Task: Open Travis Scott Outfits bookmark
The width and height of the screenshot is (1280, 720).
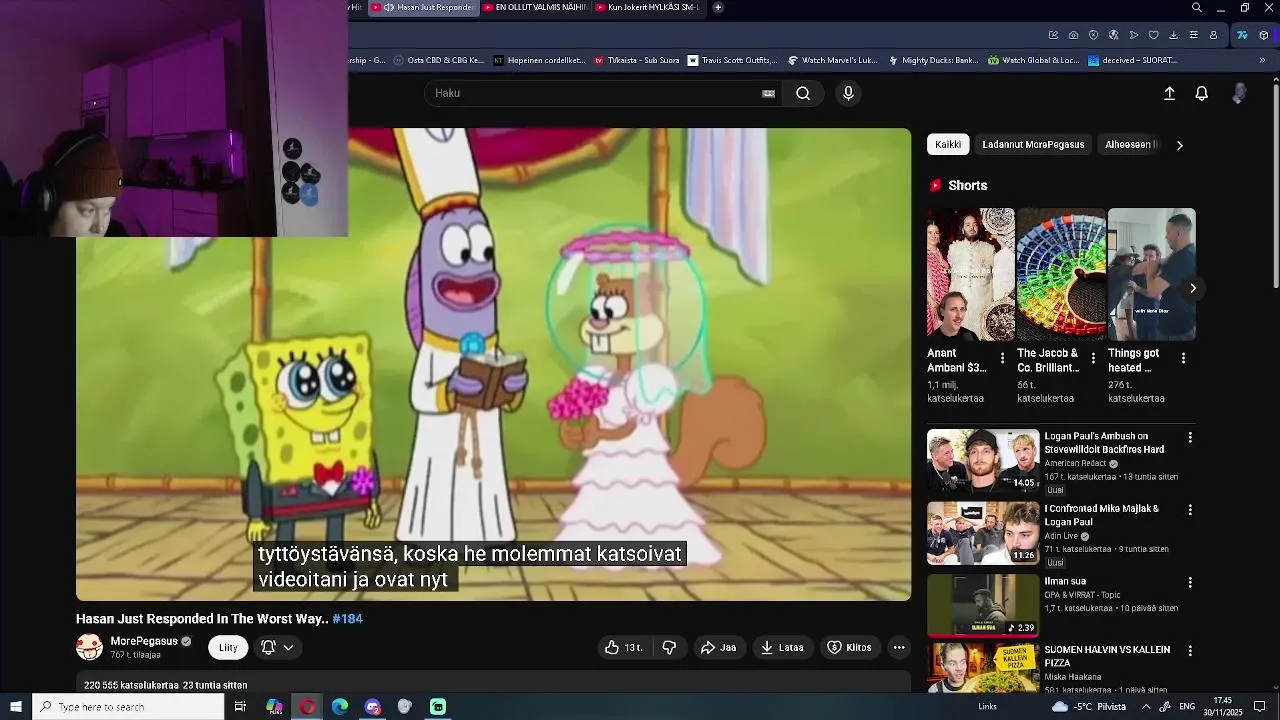Action: pos(732,60)
